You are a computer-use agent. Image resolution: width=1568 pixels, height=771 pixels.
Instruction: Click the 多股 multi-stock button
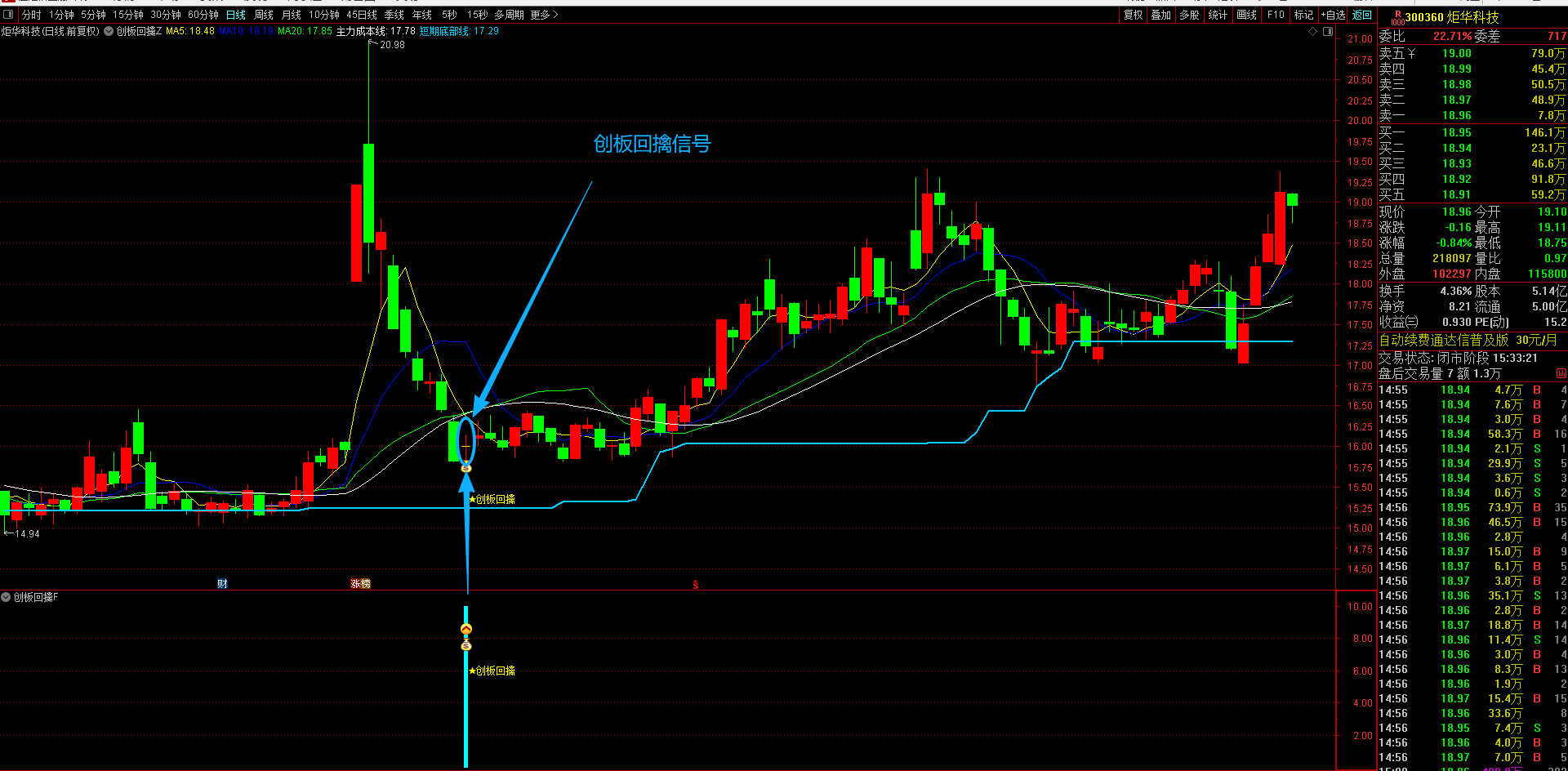[1190, 15]
